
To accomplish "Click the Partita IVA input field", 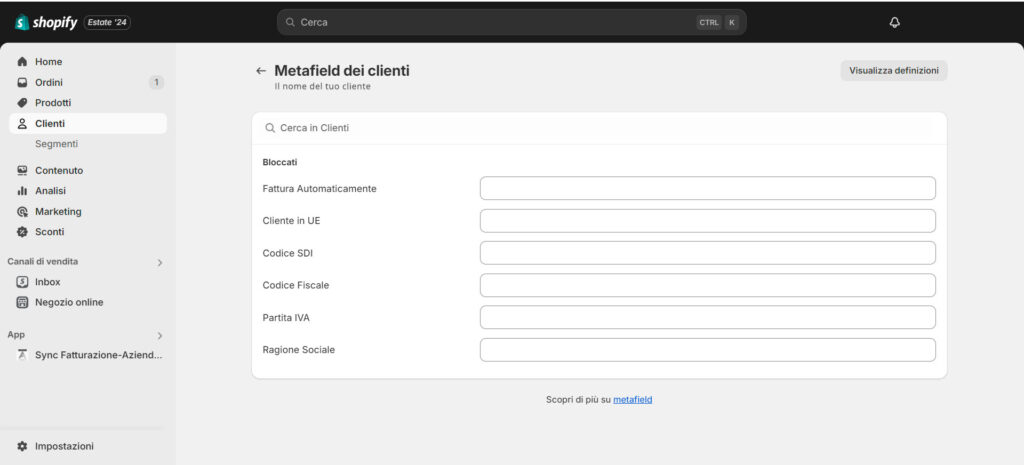I will (707, 318).
